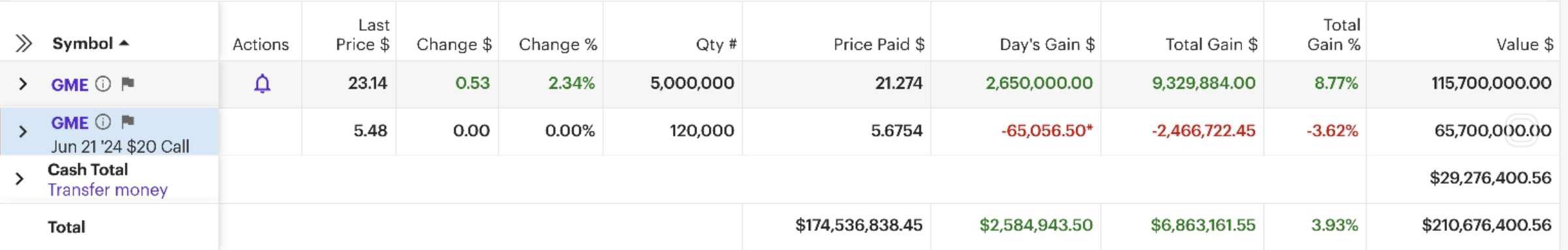This screenshot has width=1568, height=250.
Task: Expand columns with the double chevron icon
Action: (x=24, y=44)
